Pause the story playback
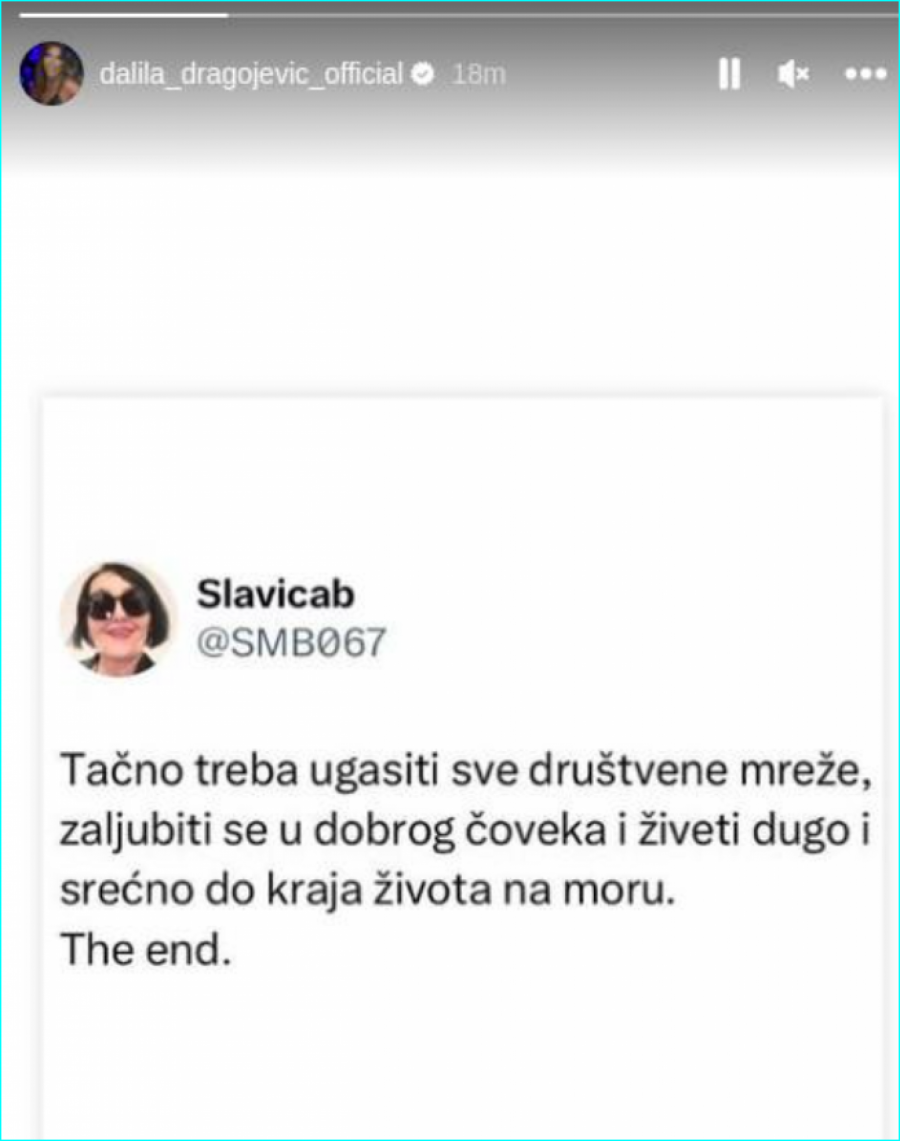Viewport: 900px width, 1141px height. pyautogui.click(x=729, y=73)
